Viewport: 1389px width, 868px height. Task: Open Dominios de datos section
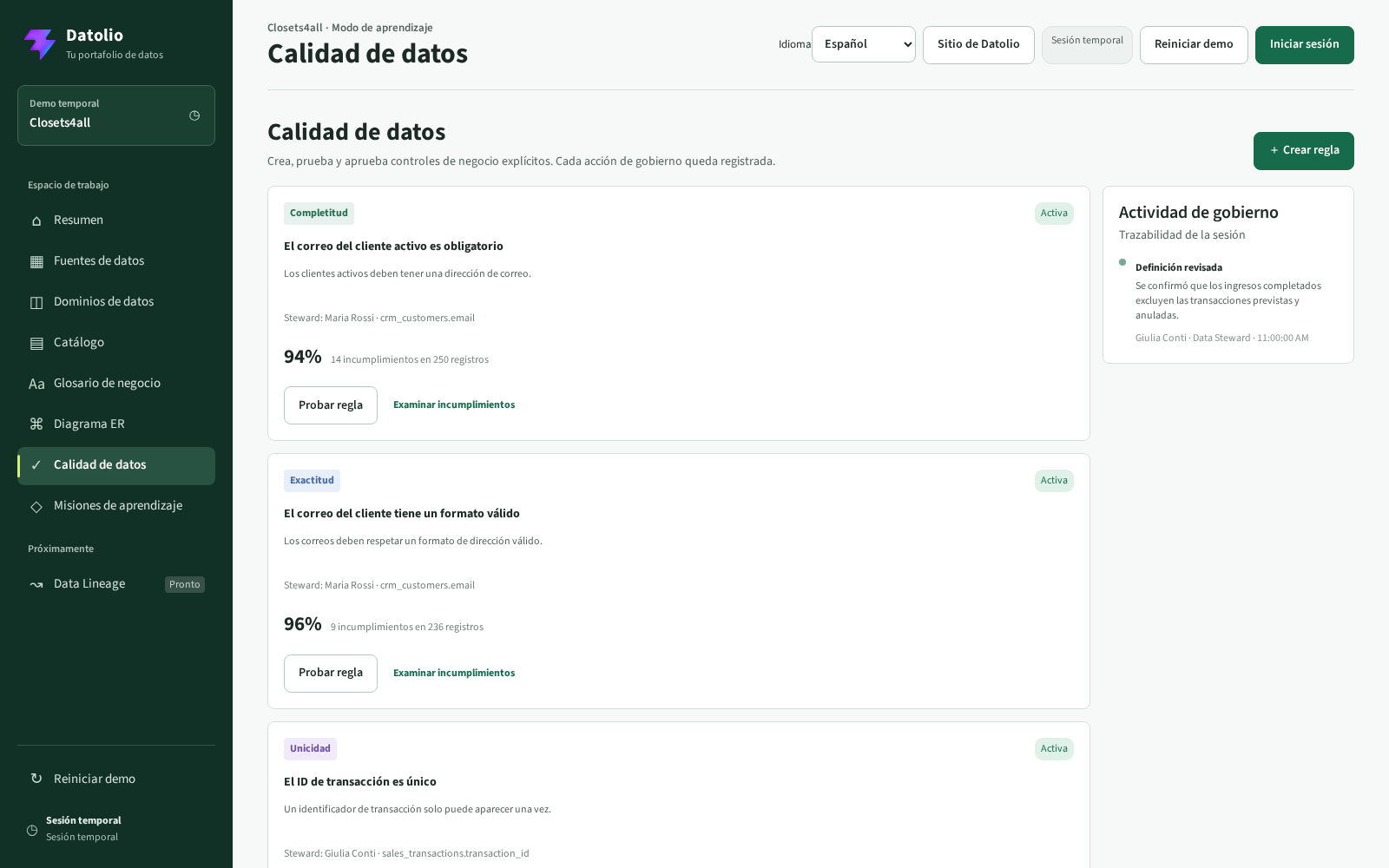[x=116, y=302]
